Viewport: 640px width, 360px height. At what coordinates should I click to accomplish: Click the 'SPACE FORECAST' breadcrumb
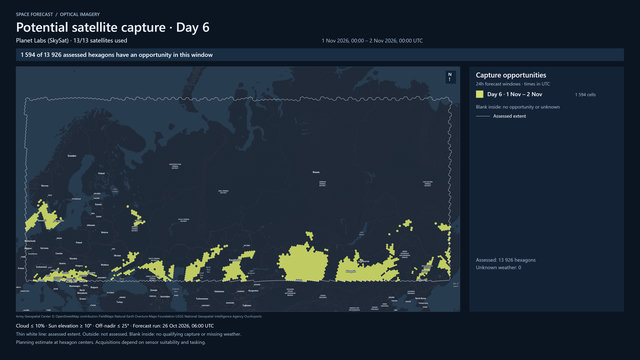point(34,14)
